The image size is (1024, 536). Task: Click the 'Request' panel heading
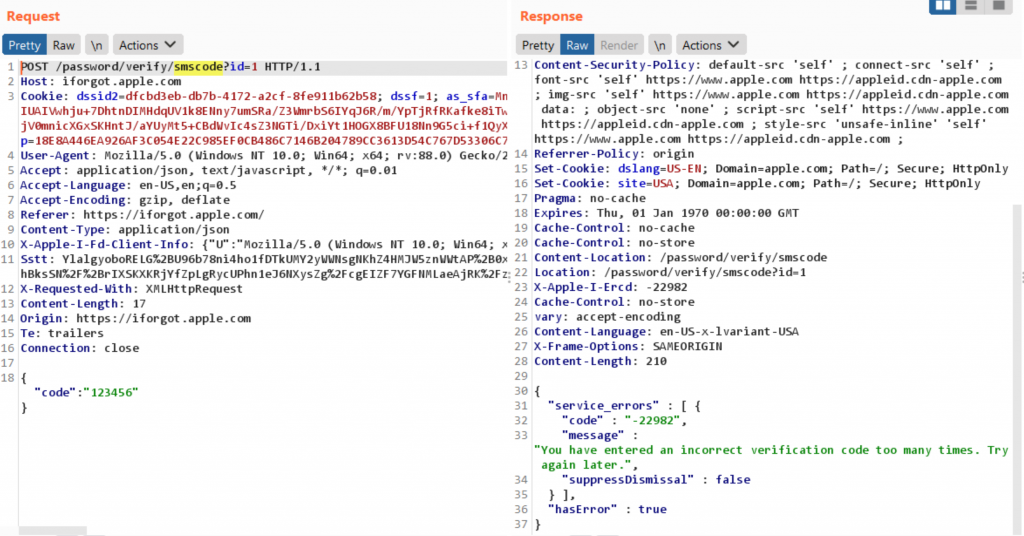33,16
